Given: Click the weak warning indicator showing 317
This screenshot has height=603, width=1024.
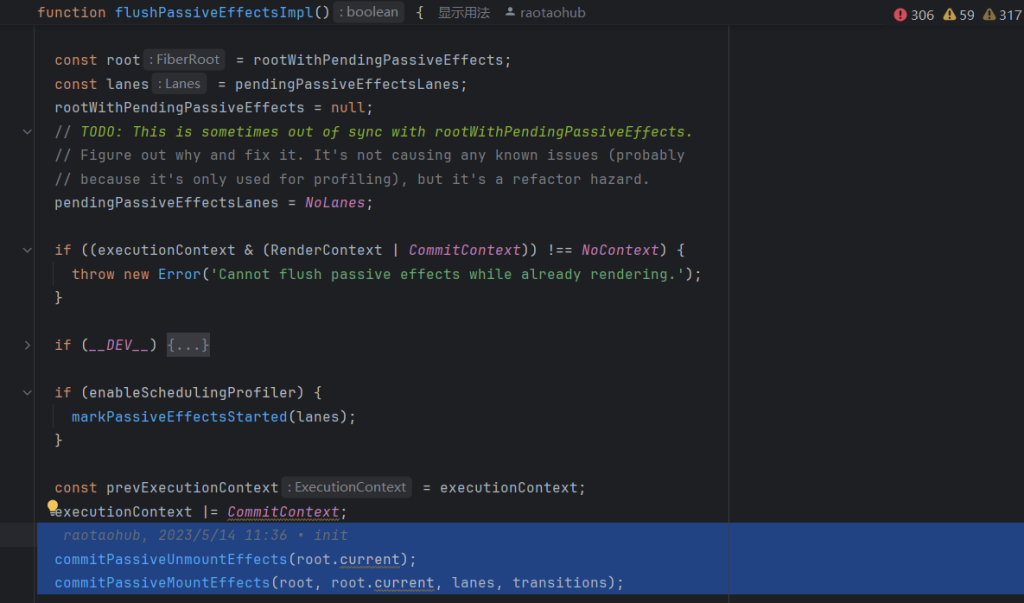Looking at the screenshot, I should pyautogui.click(x=1002, y=15).
